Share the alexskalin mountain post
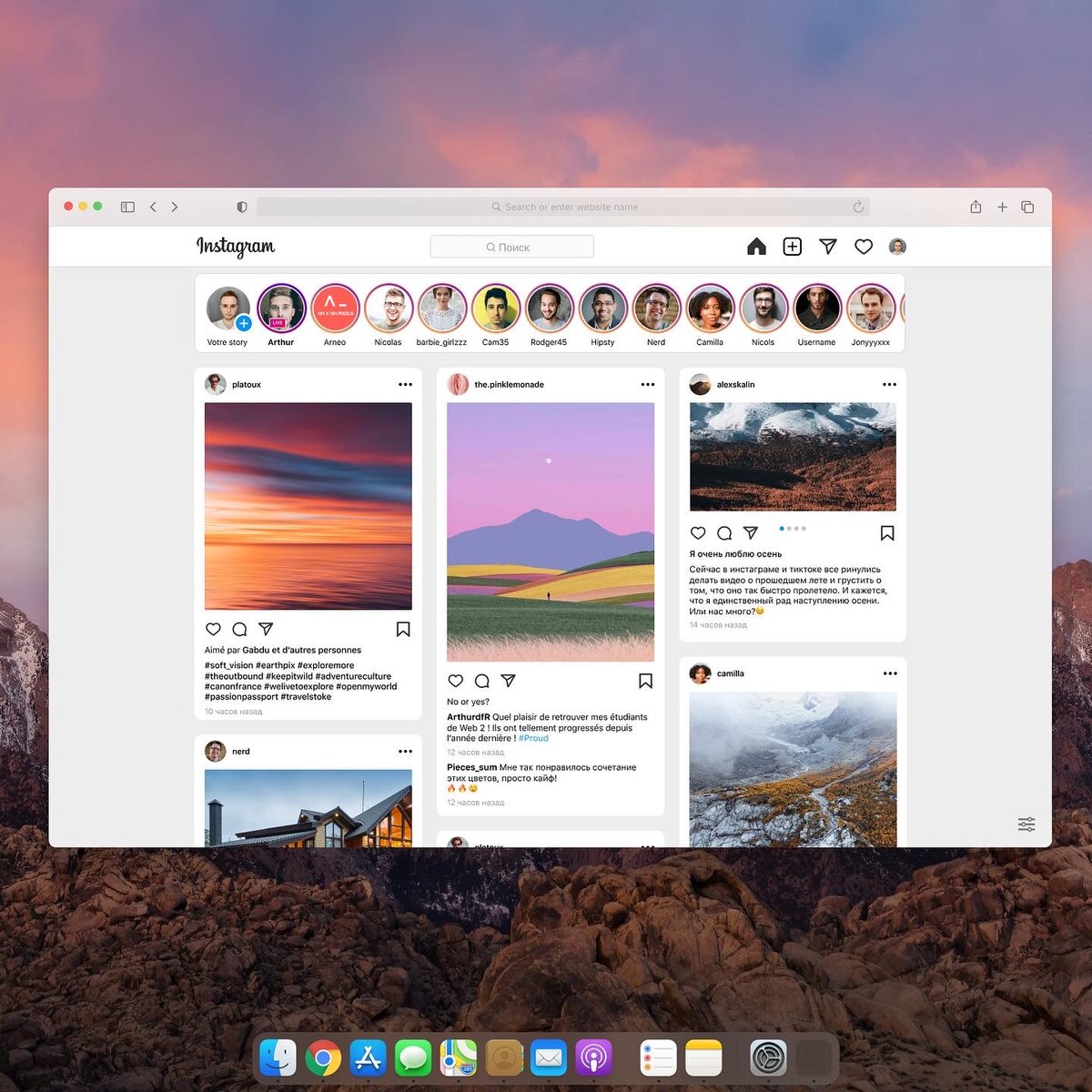 point(751,533)
